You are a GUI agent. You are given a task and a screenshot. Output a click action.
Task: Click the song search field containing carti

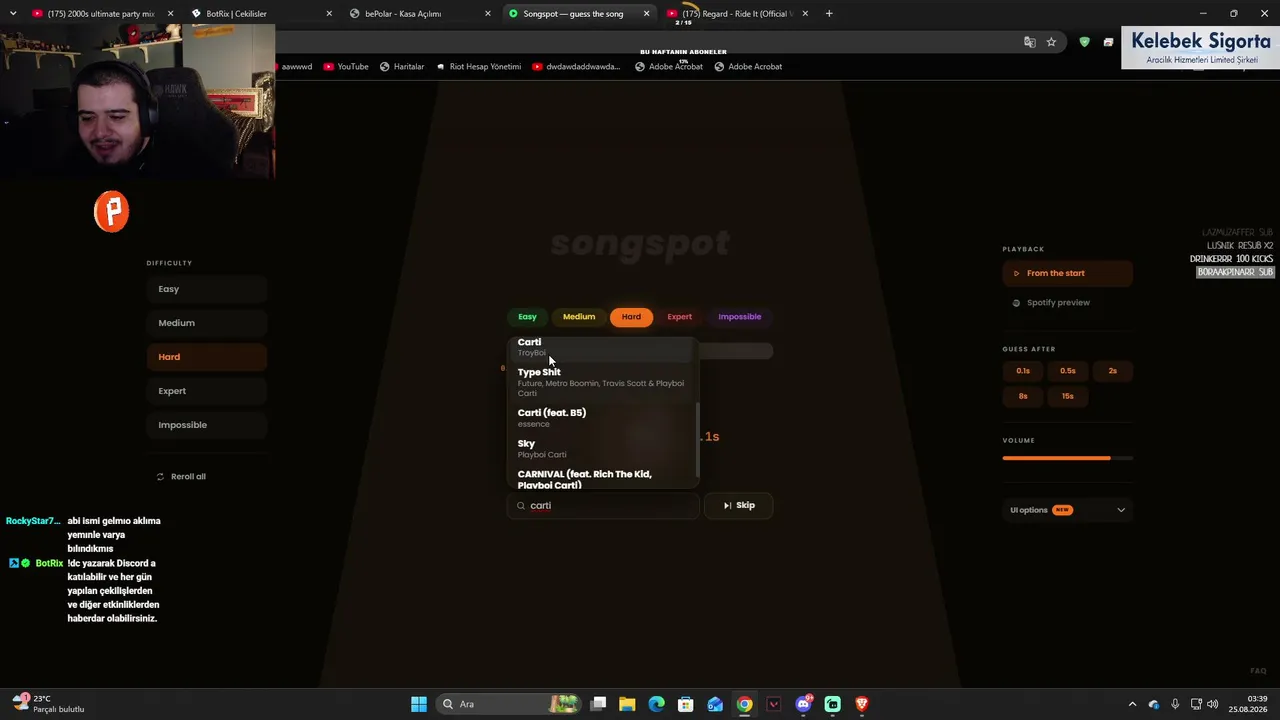603,506
